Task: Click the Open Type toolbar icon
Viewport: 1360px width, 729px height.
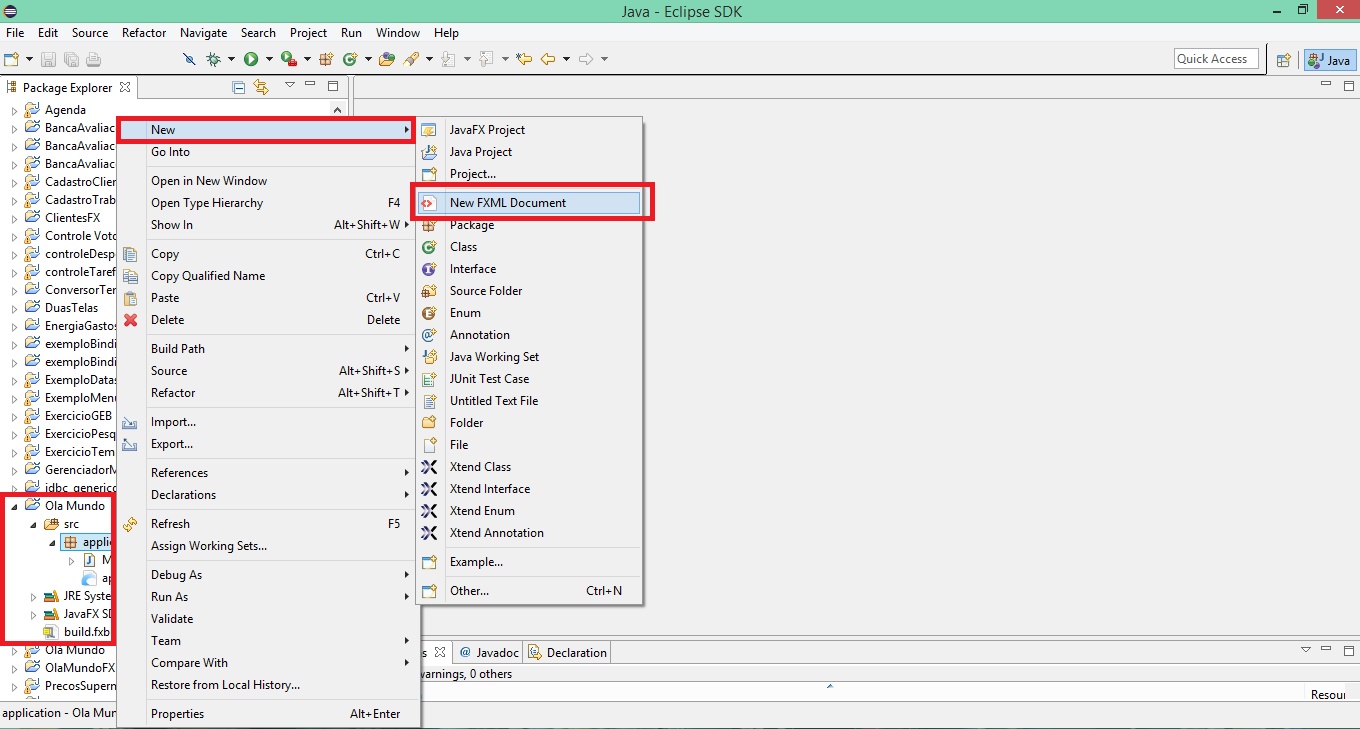Action: pyautogui.click(x=388, y=59)
